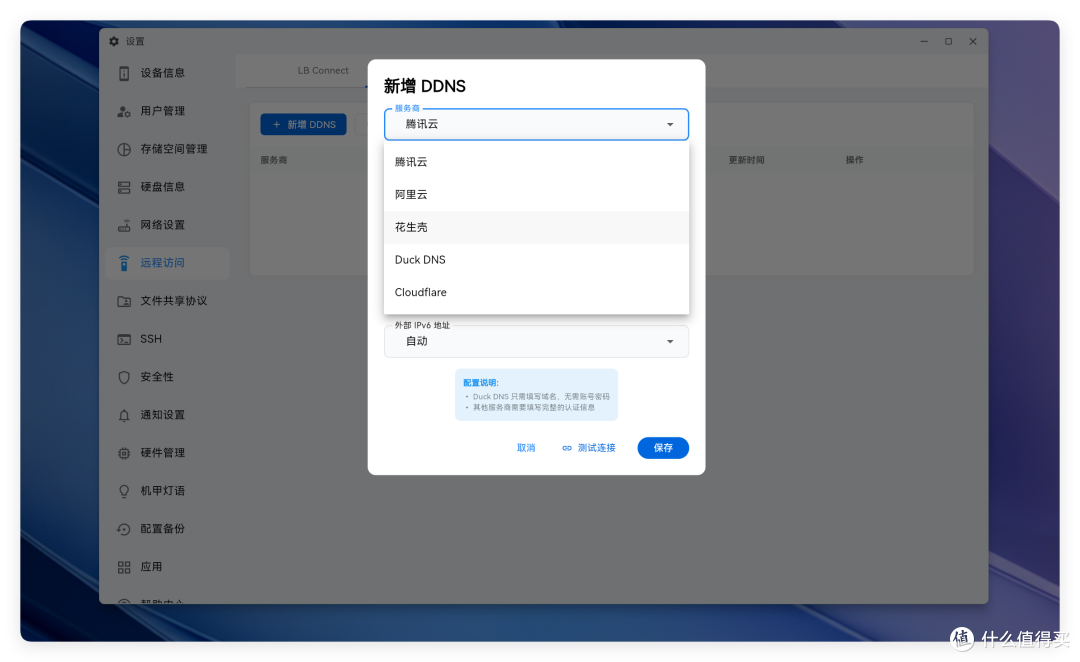The image size is (1080, 662).
Task: Click the 用户管理 sidebar icon
Action: (x=124, y=111)
